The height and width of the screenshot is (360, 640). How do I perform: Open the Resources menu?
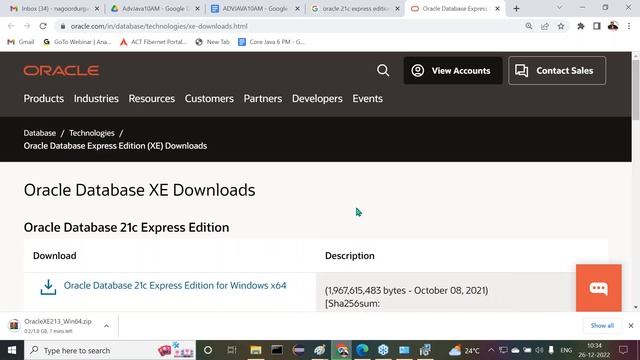(151, 98)
